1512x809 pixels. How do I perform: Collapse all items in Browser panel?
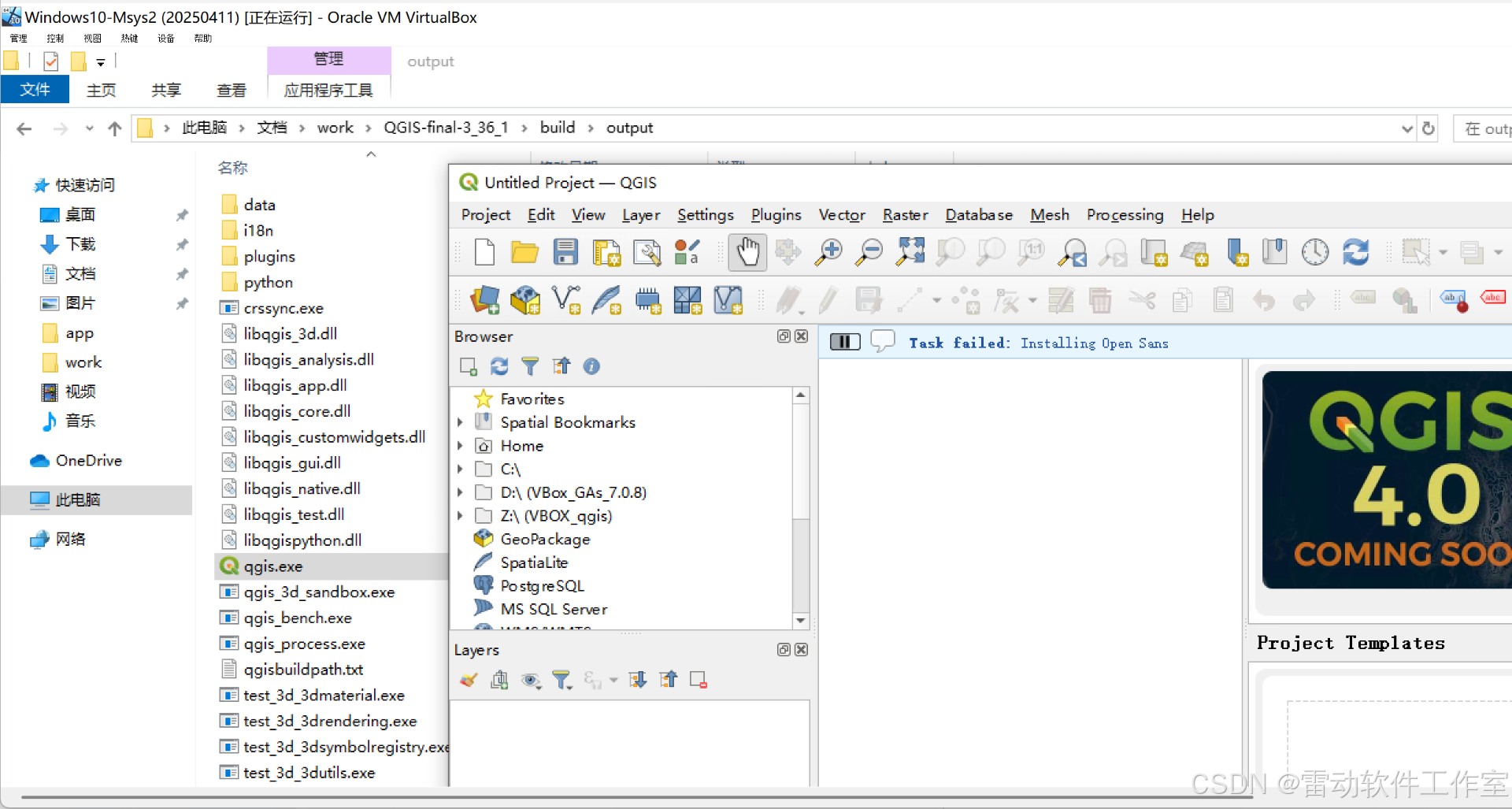[x=561, y=366]
